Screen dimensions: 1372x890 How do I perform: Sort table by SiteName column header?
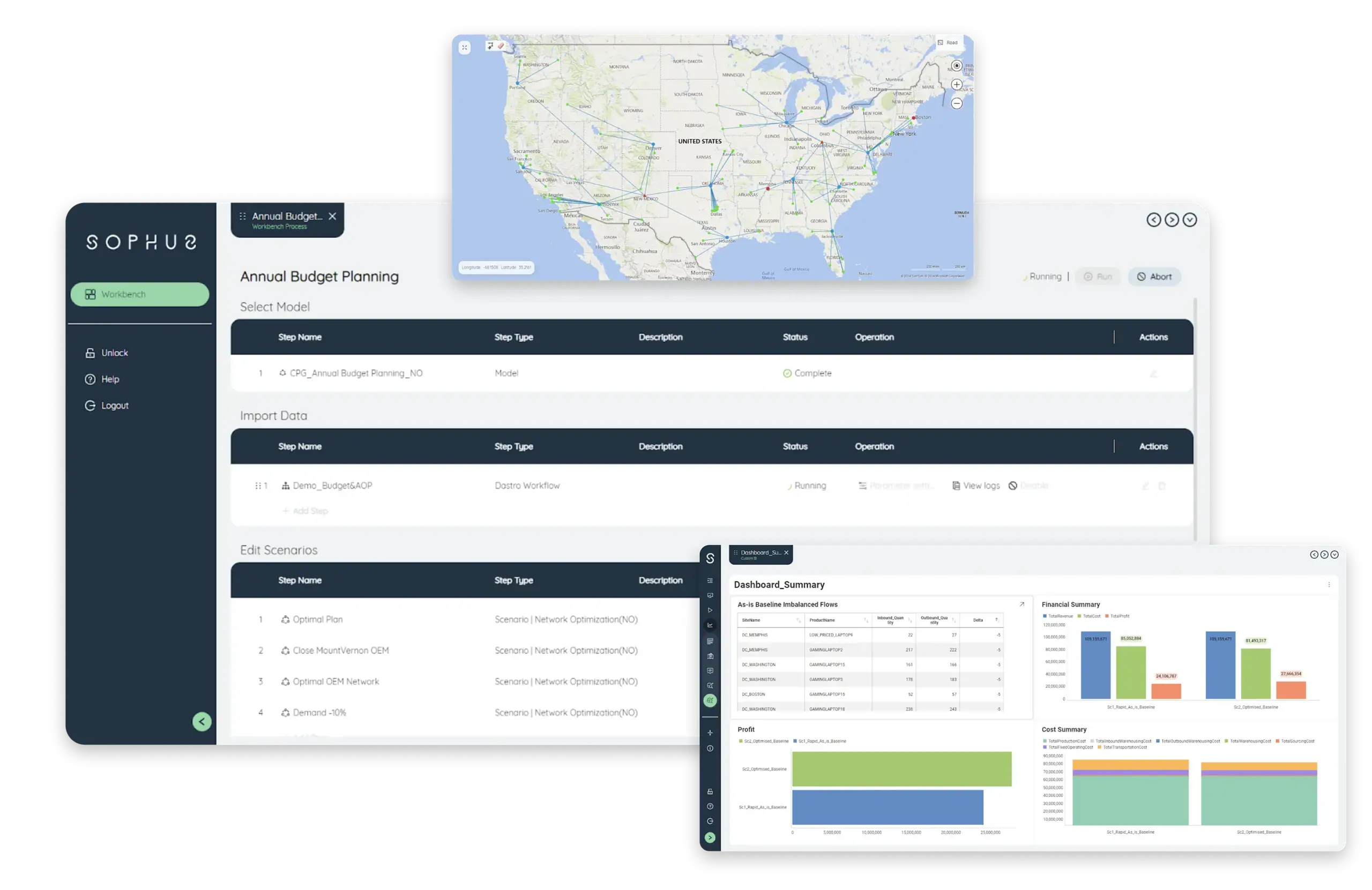[751, 620]
